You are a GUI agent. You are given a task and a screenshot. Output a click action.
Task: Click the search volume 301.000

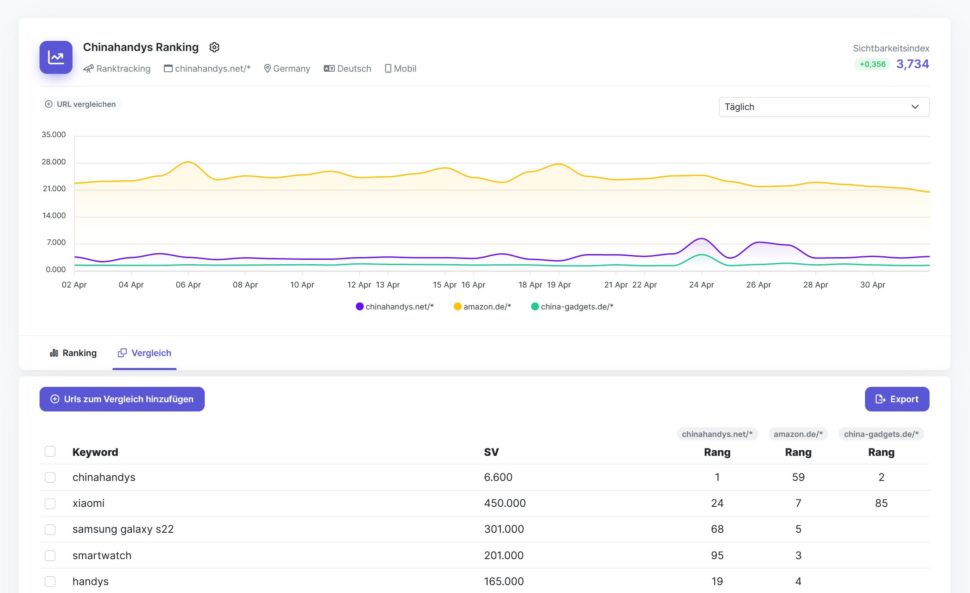point(504,529)
